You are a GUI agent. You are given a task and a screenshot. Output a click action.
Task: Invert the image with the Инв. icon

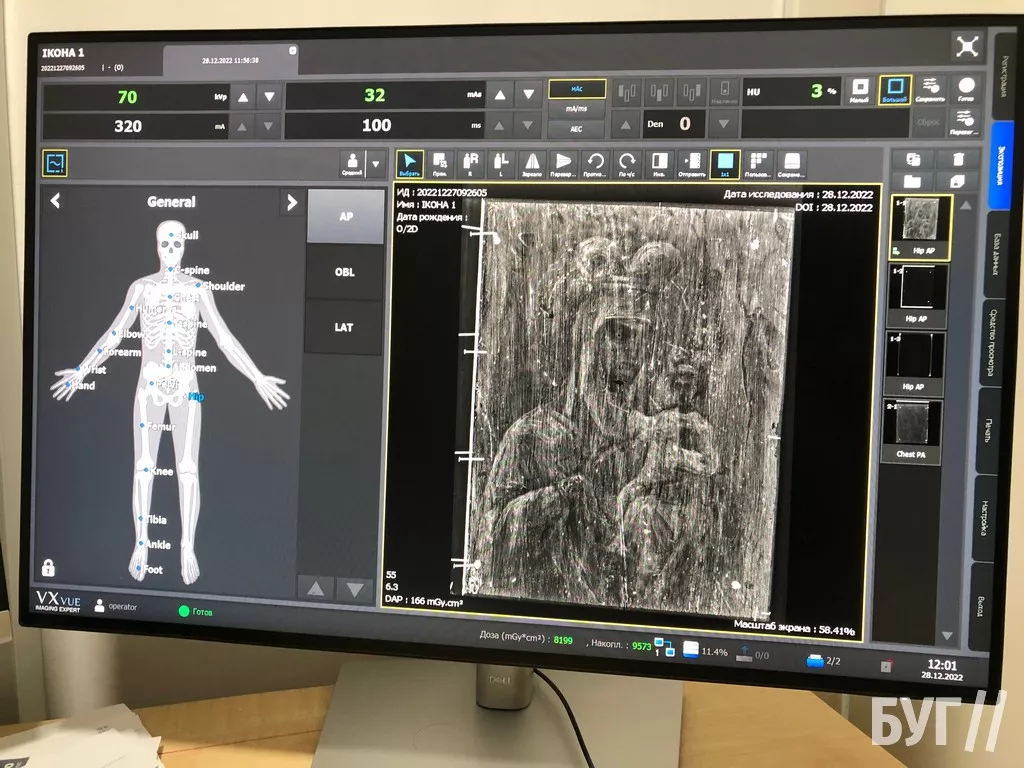coord(659,164)
